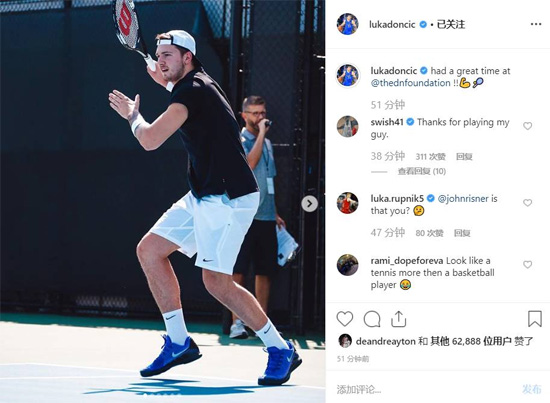Open lukadoncic profile avatar in header
The width and height of the screenshot is (550, 403).
pyautogui.click(x=347, y=24)
